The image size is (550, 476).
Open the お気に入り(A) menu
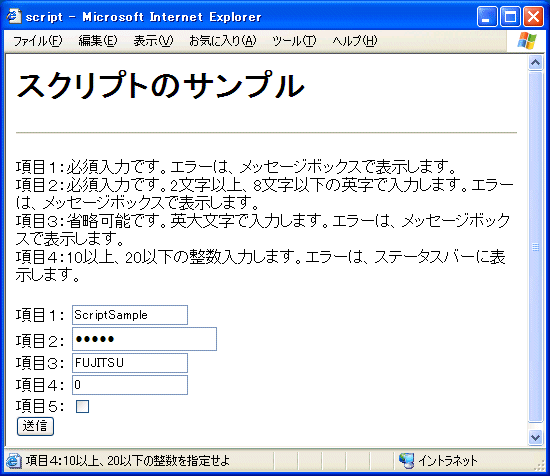[x=223, y=41]
